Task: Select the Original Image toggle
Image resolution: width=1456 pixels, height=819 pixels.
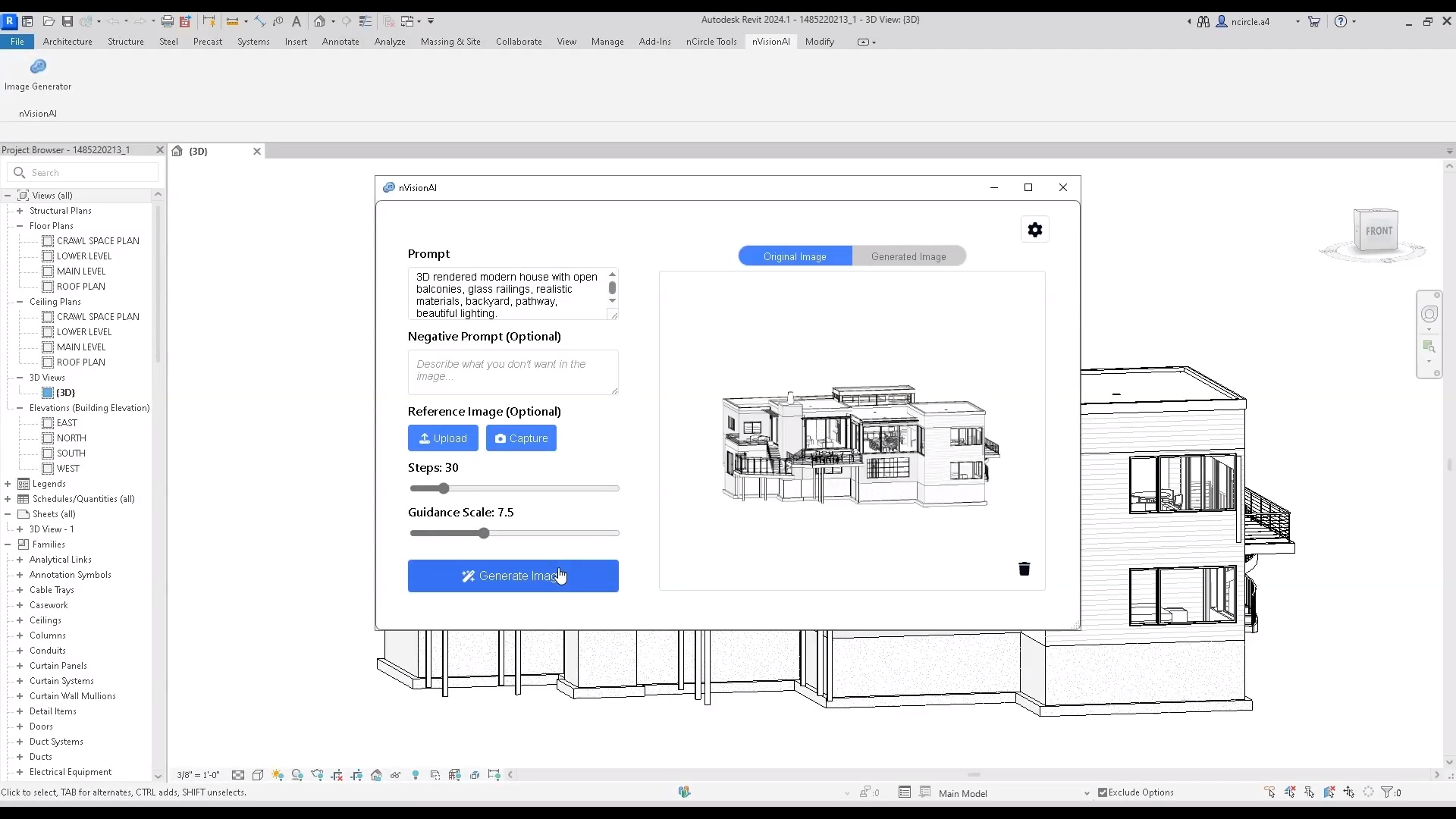Action: (795, 256)
